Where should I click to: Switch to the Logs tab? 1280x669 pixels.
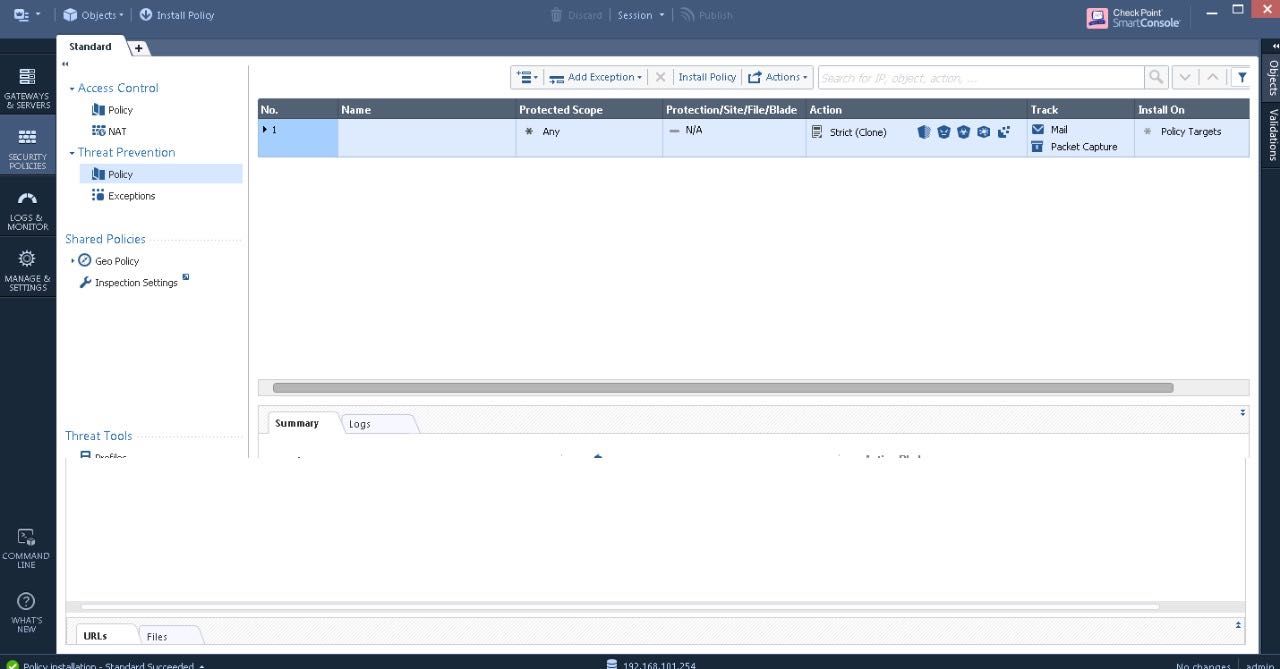pos(360,424)
